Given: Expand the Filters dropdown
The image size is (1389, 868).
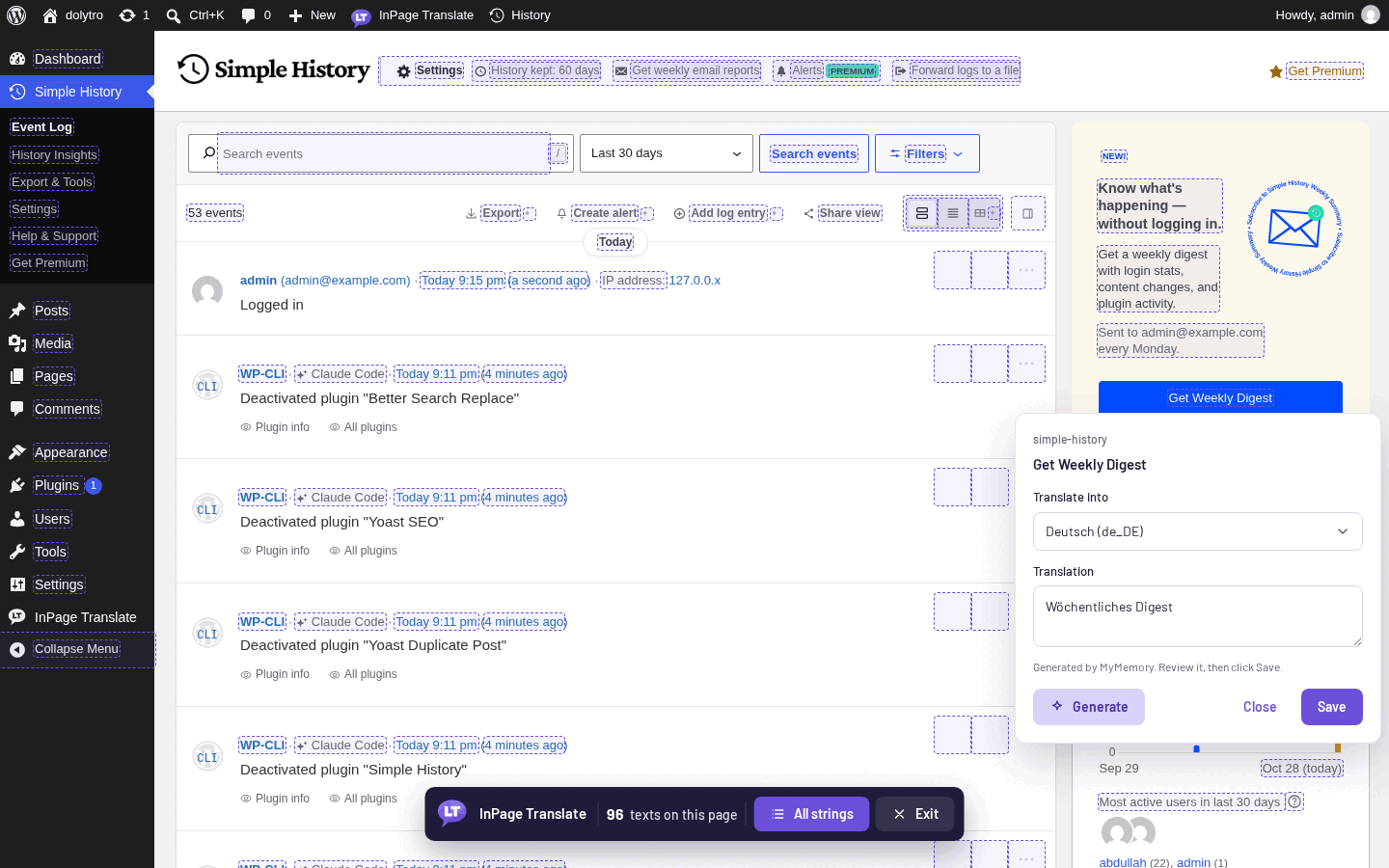Looking at the screenshot, I should 927,153.
